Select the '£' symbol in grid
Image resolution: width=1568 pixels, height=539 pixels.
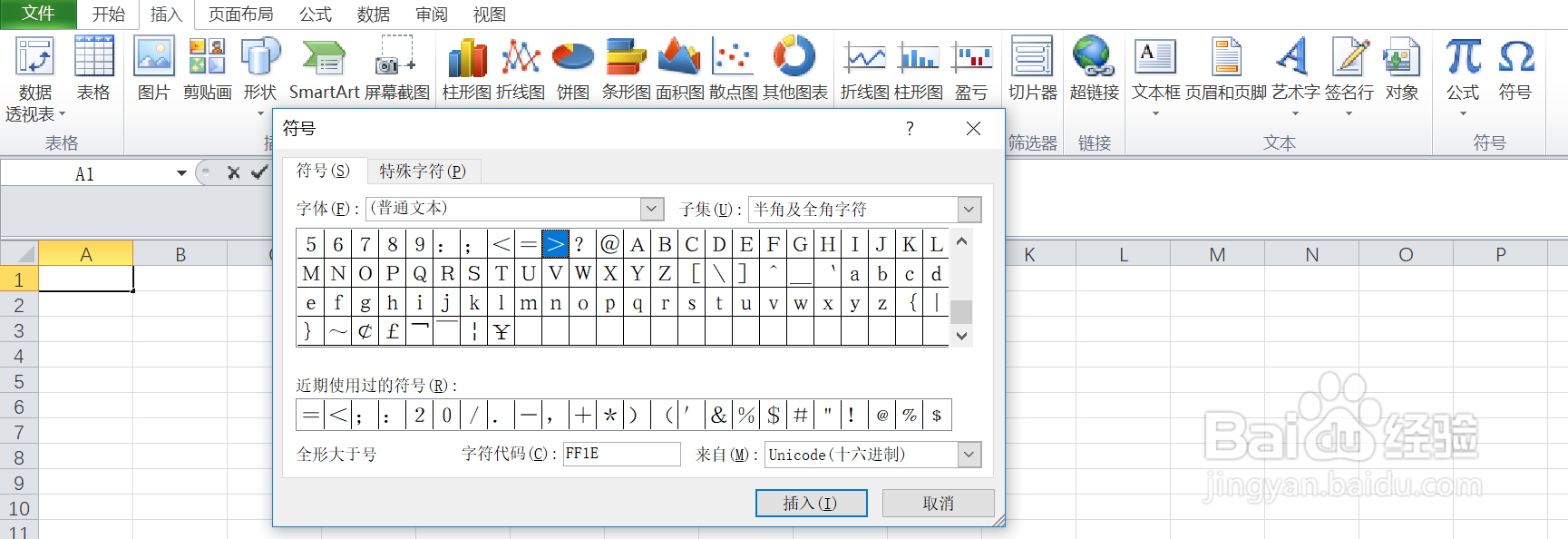[392, 331]
